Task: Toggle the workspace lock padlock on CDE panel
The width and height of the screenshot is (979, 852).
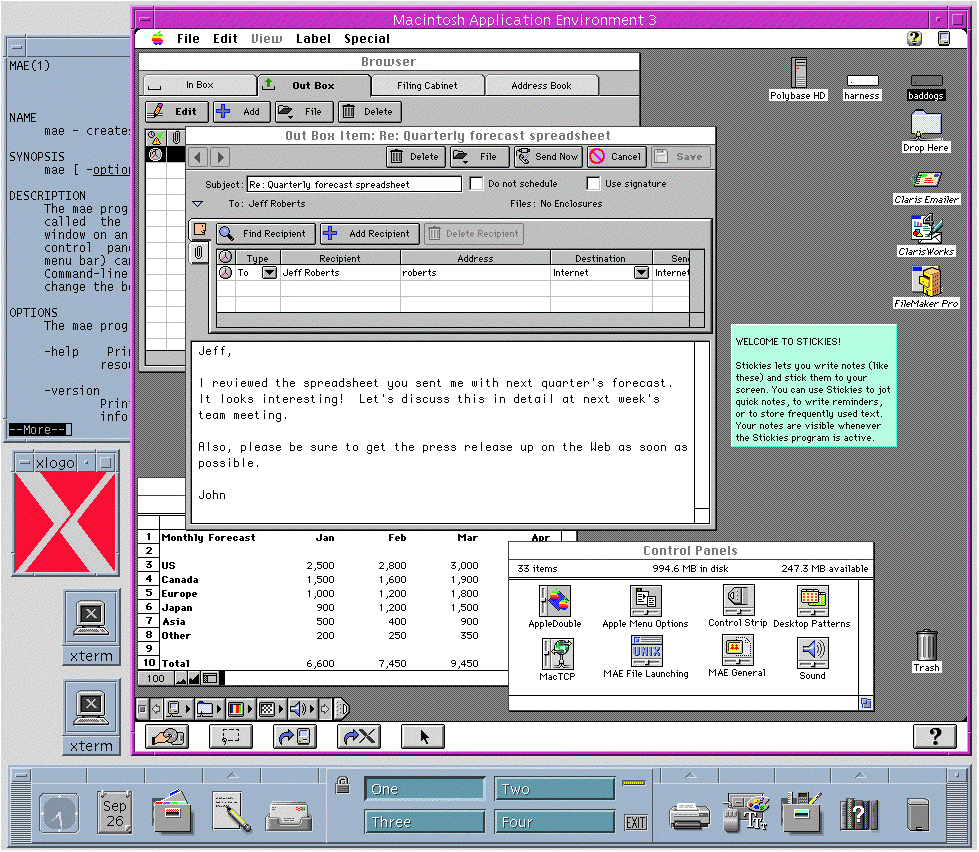Action: coord(341,783)
